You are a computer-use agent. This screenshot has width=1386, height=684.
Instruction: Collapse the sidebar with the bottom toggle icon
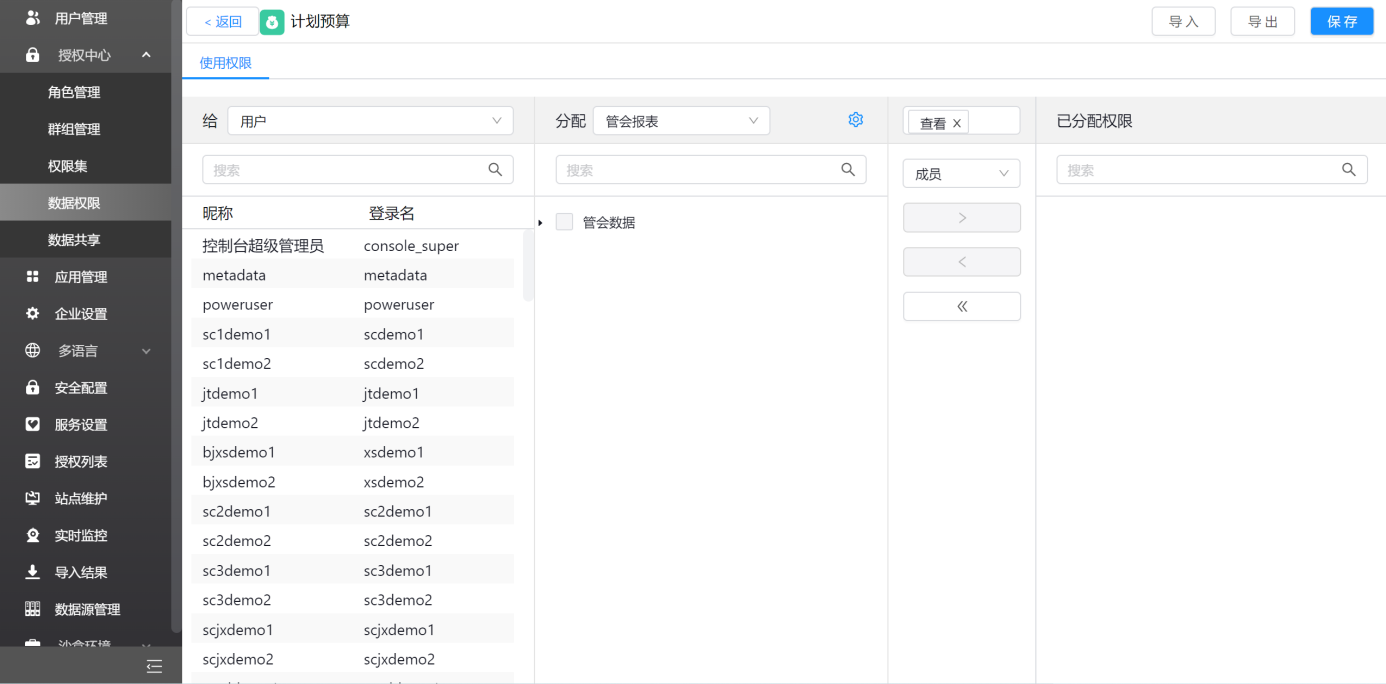click(154, 666)
